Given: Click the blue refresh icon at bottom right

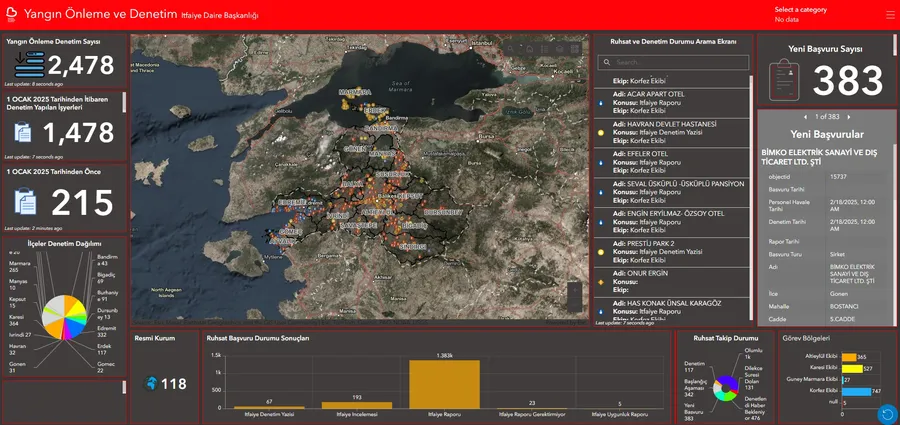Looking at the screenshot, I should 886,413.
